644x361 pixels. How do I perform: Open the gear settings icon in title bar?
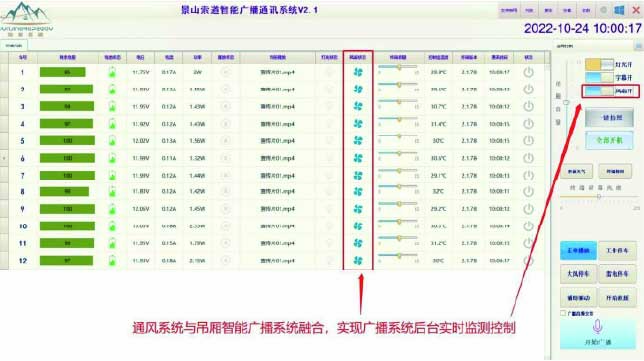pyautogui.click(x=603, y=10)
